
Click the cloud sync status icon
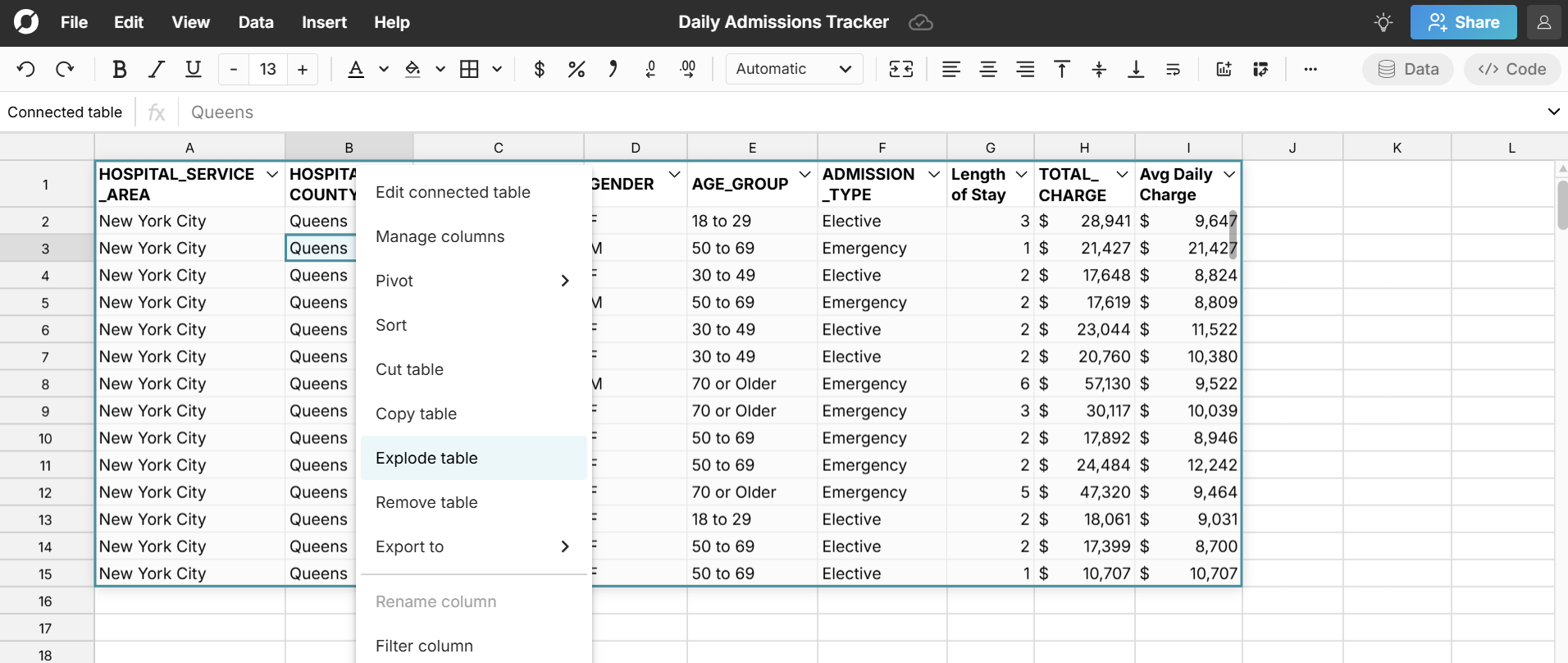pyautogui.click(x=921, y=22)
